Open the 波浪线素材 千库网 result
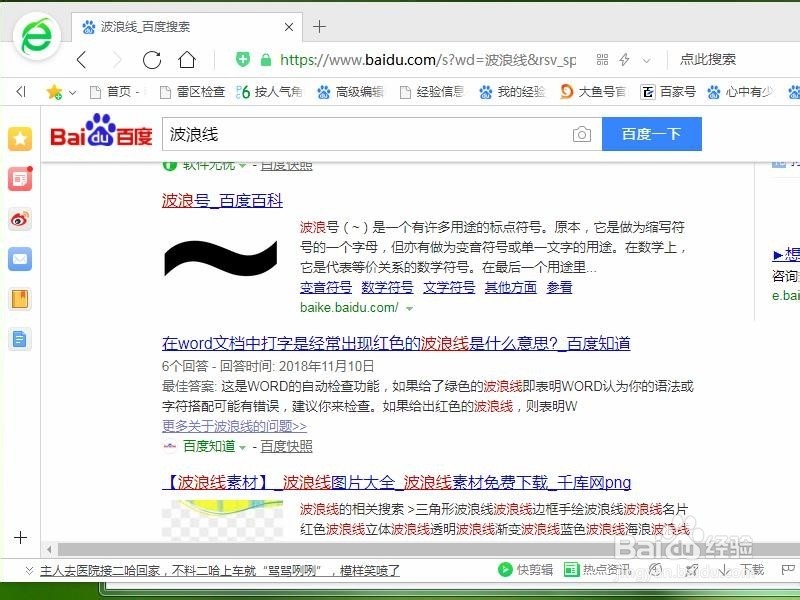Screen dimensions: 800x600 point(396,483)
